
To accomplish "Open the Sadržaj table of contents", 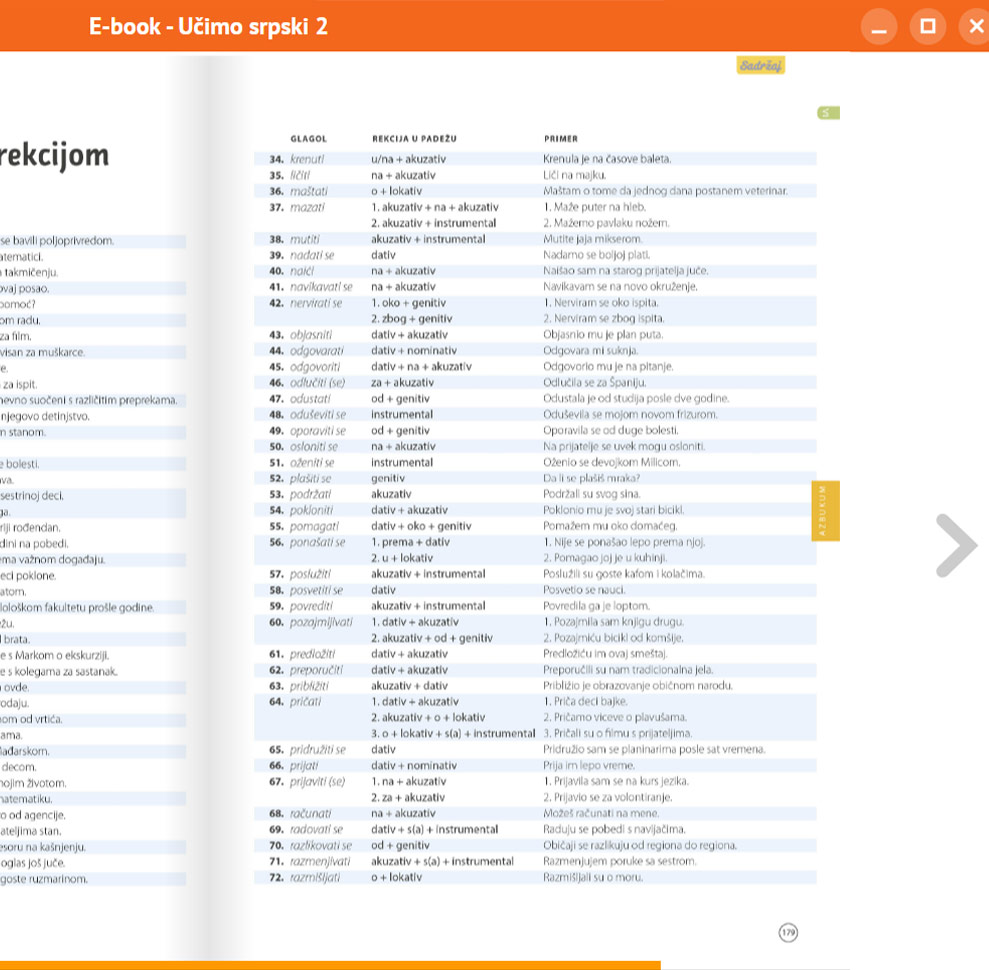I will (761, 66).
